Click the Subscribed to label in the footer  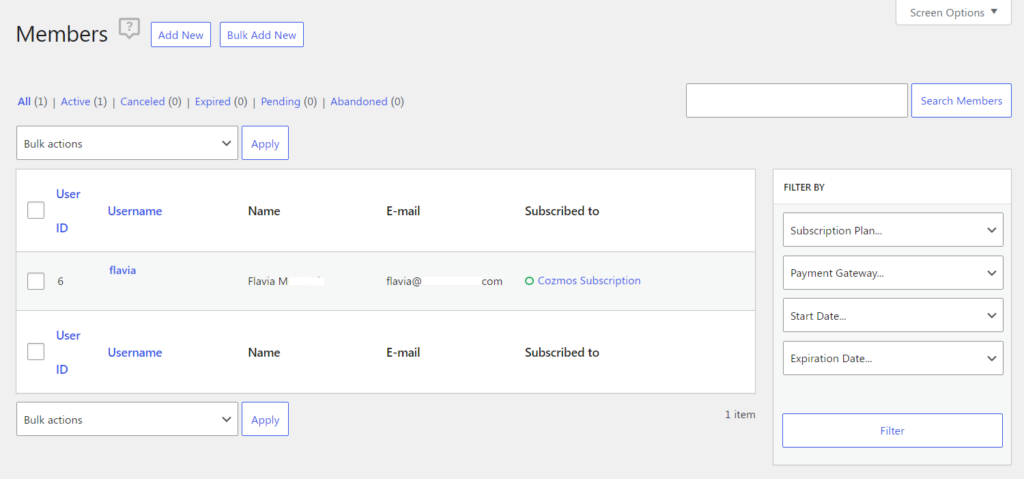click(x=562, y=352)
